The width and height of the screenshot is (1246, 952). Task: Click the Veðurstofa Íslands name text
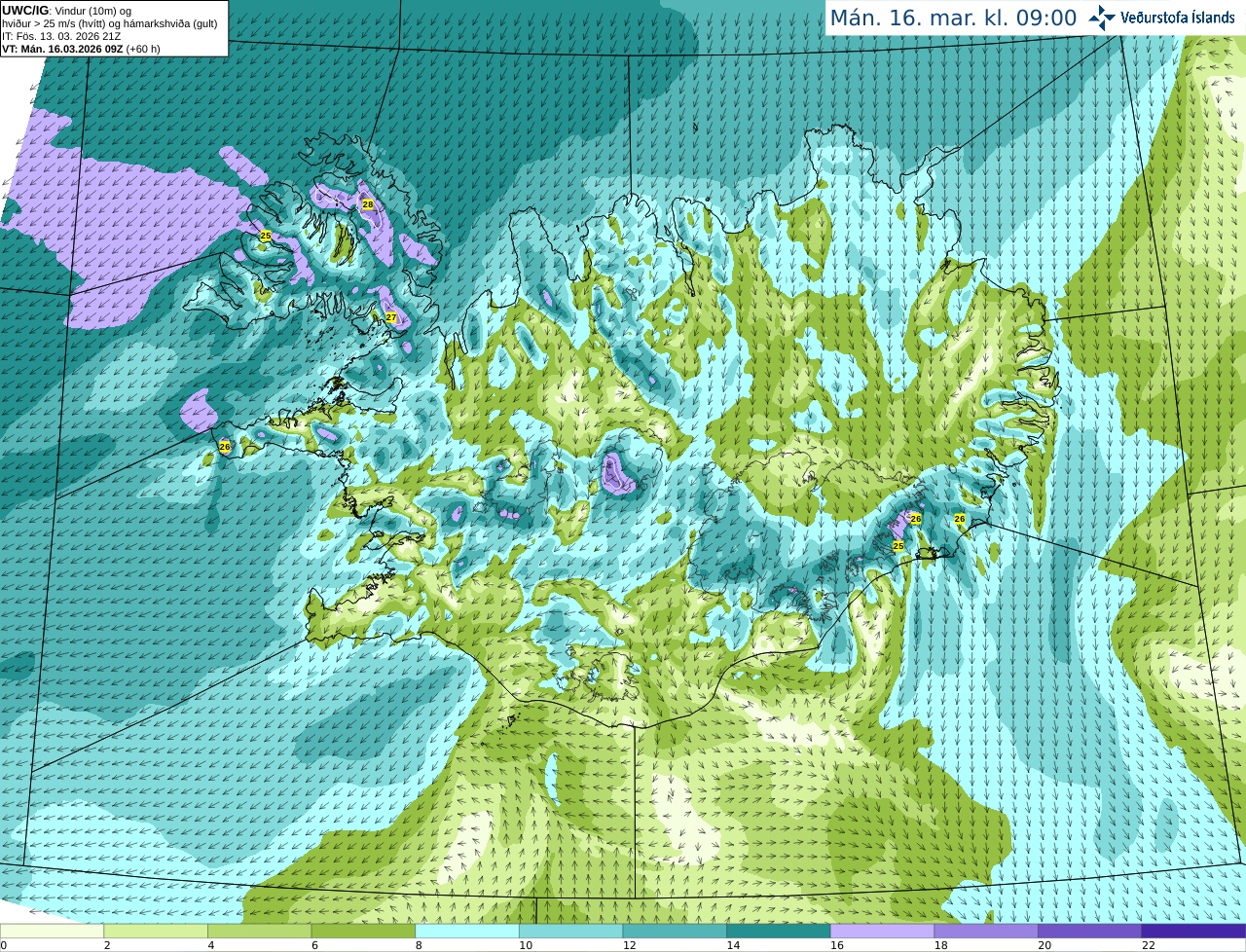pyautogui.click(x=1178, y=18)
